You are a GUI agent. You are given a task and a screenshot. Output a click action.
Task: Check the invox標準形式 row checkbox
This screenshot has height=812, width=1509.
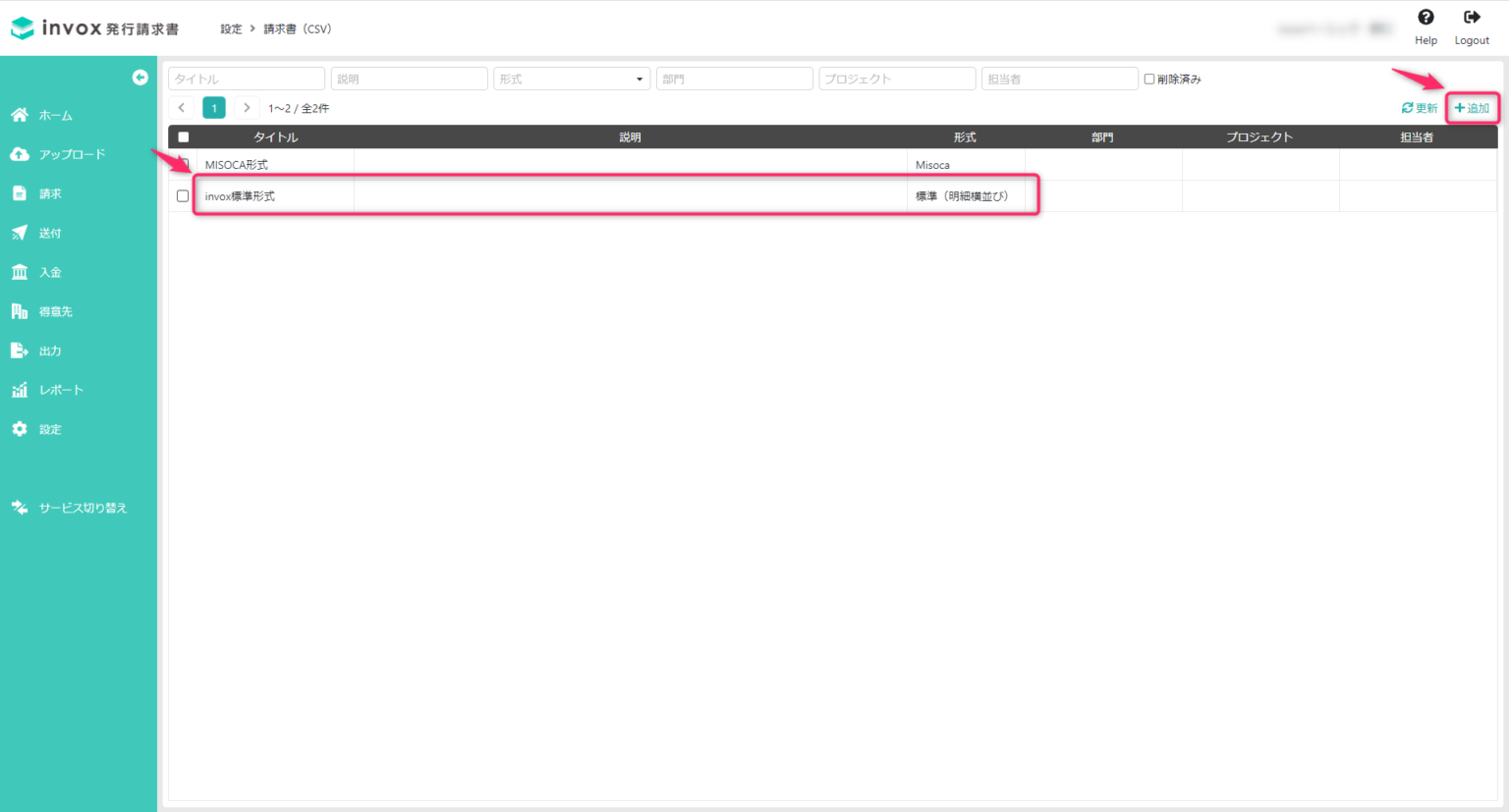pos(183,196)
